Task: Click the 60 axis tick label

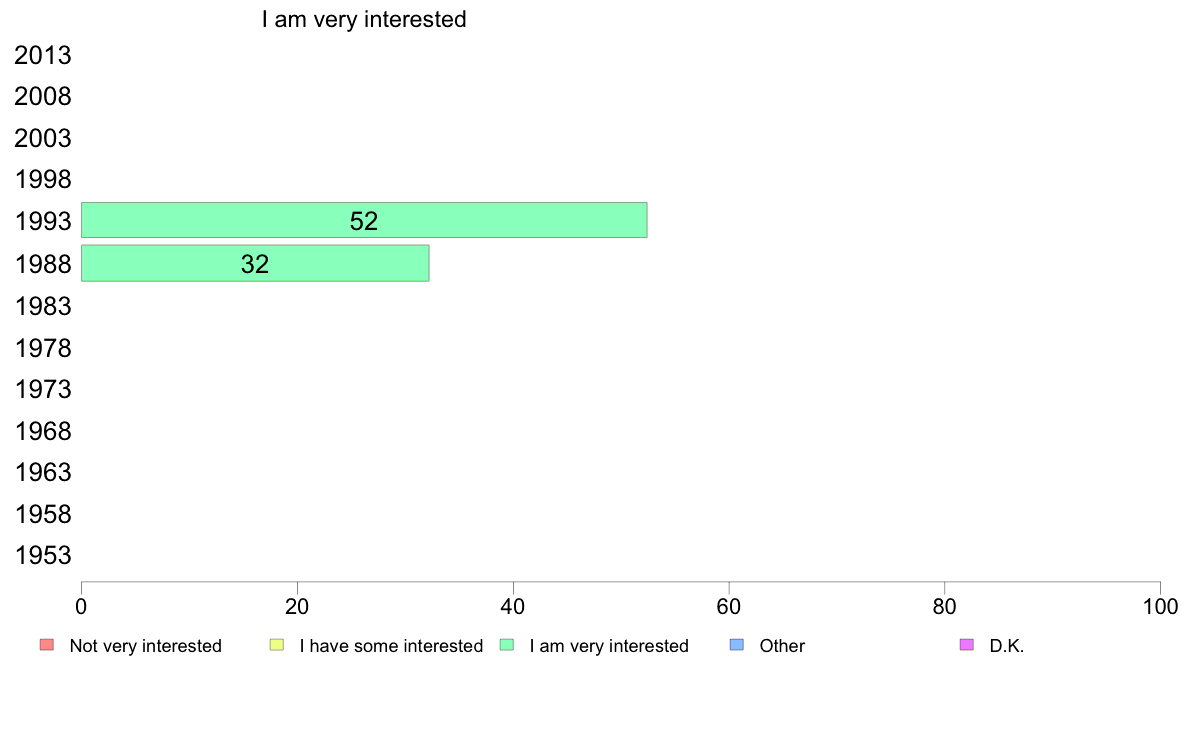Action: pos(729,606)
